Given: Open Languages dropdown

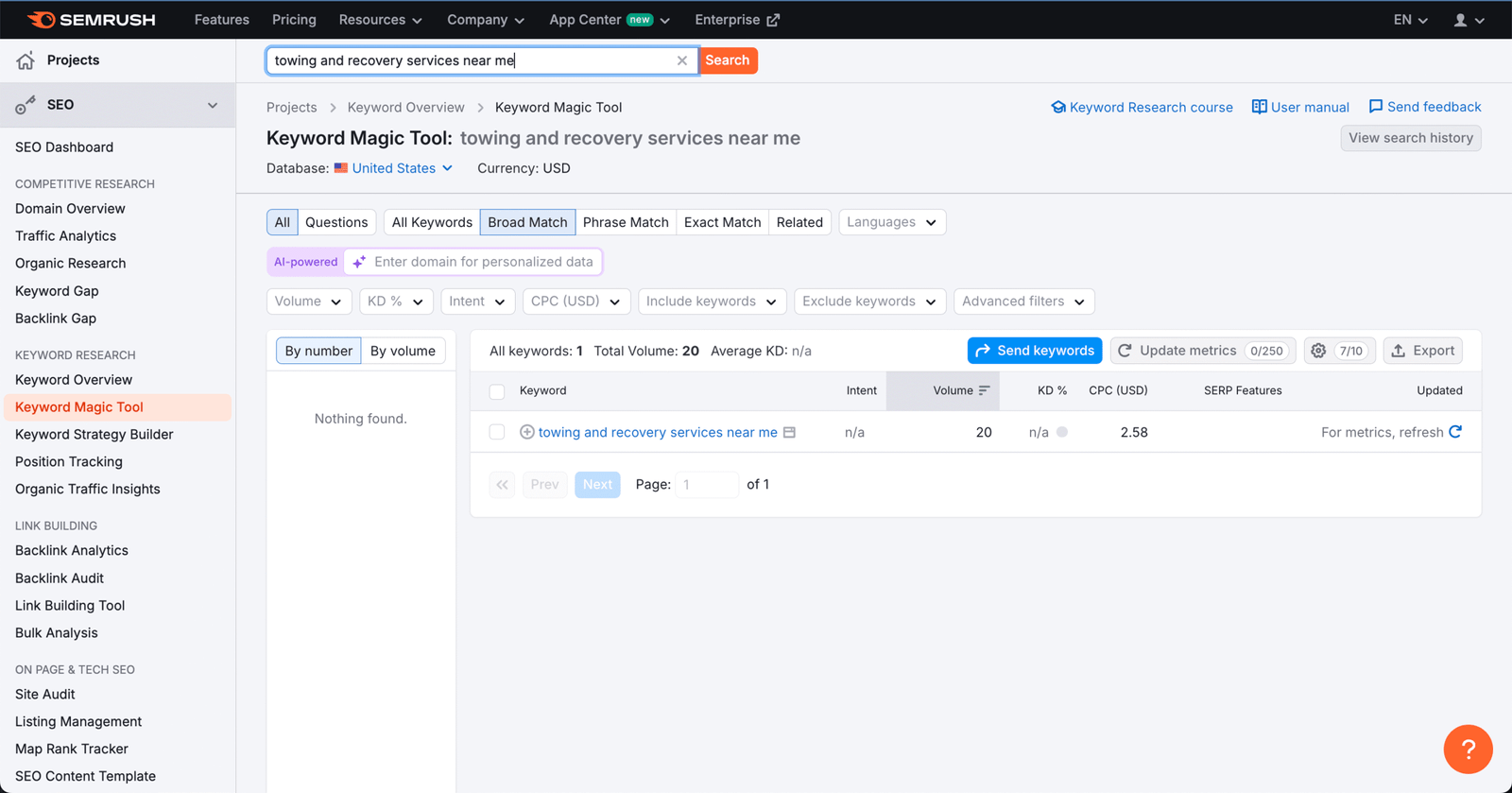Looking at the screenshot, I should (x=892, y=222).
